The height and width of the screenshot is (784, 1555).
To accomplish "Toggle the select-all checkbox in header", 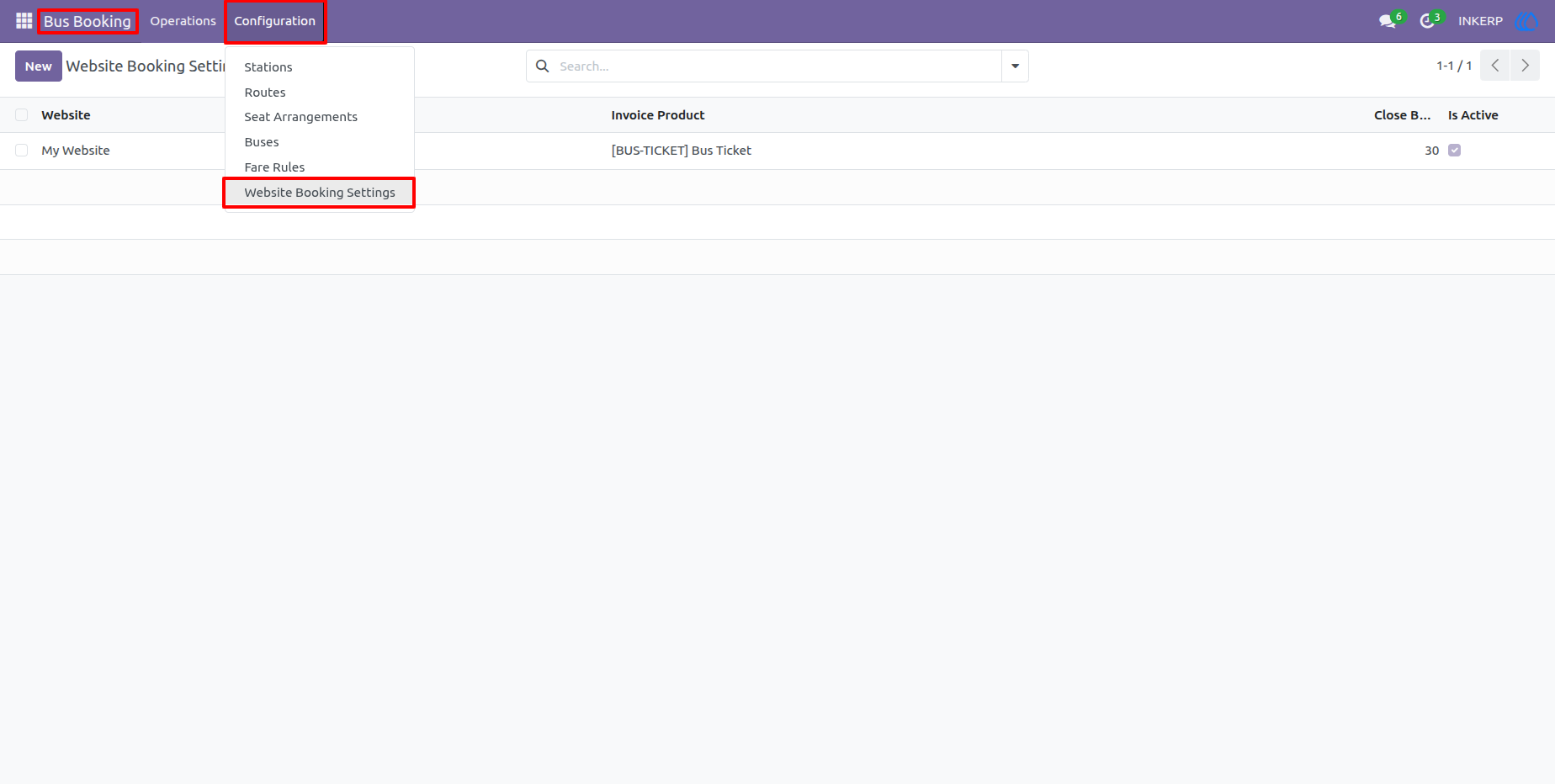I will [x=22, y=115].
